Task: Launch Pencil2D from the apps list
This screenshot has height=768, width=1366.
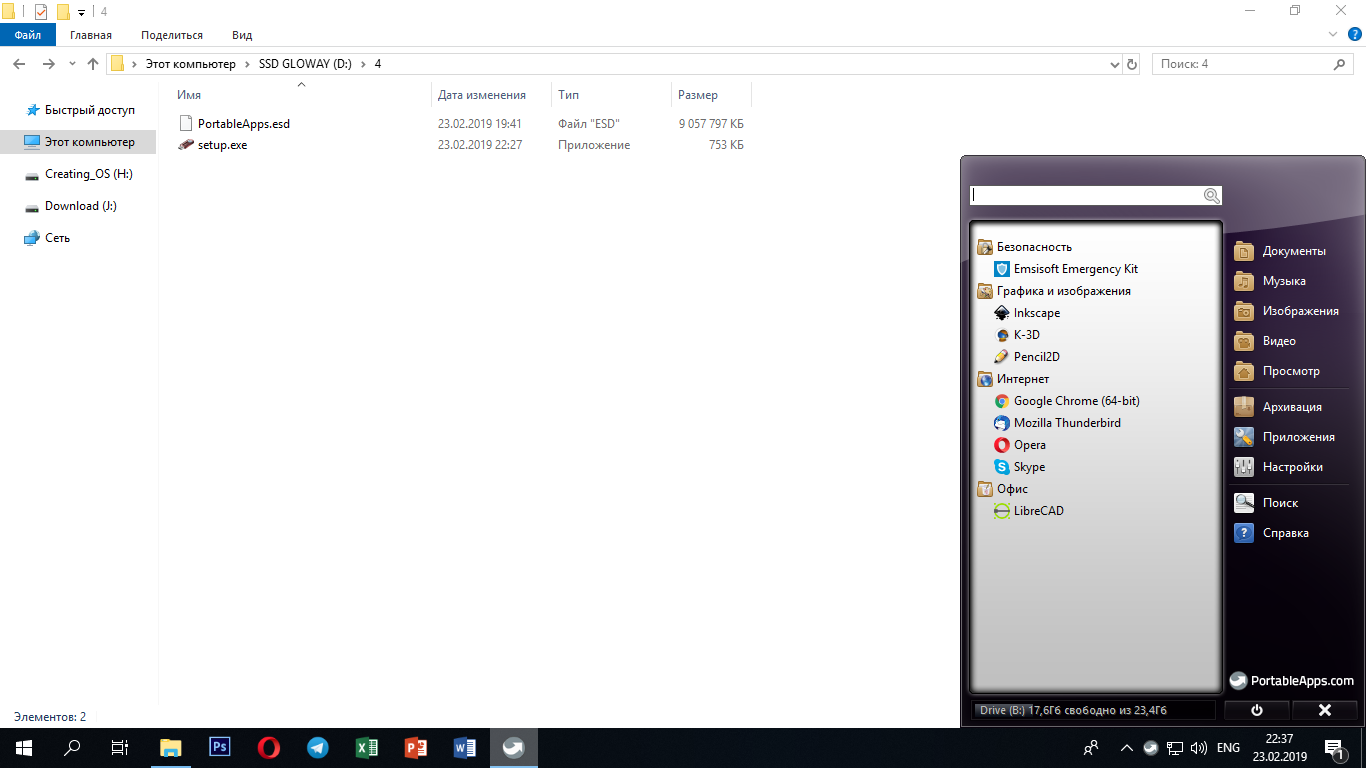Action: click(1027, 357)
